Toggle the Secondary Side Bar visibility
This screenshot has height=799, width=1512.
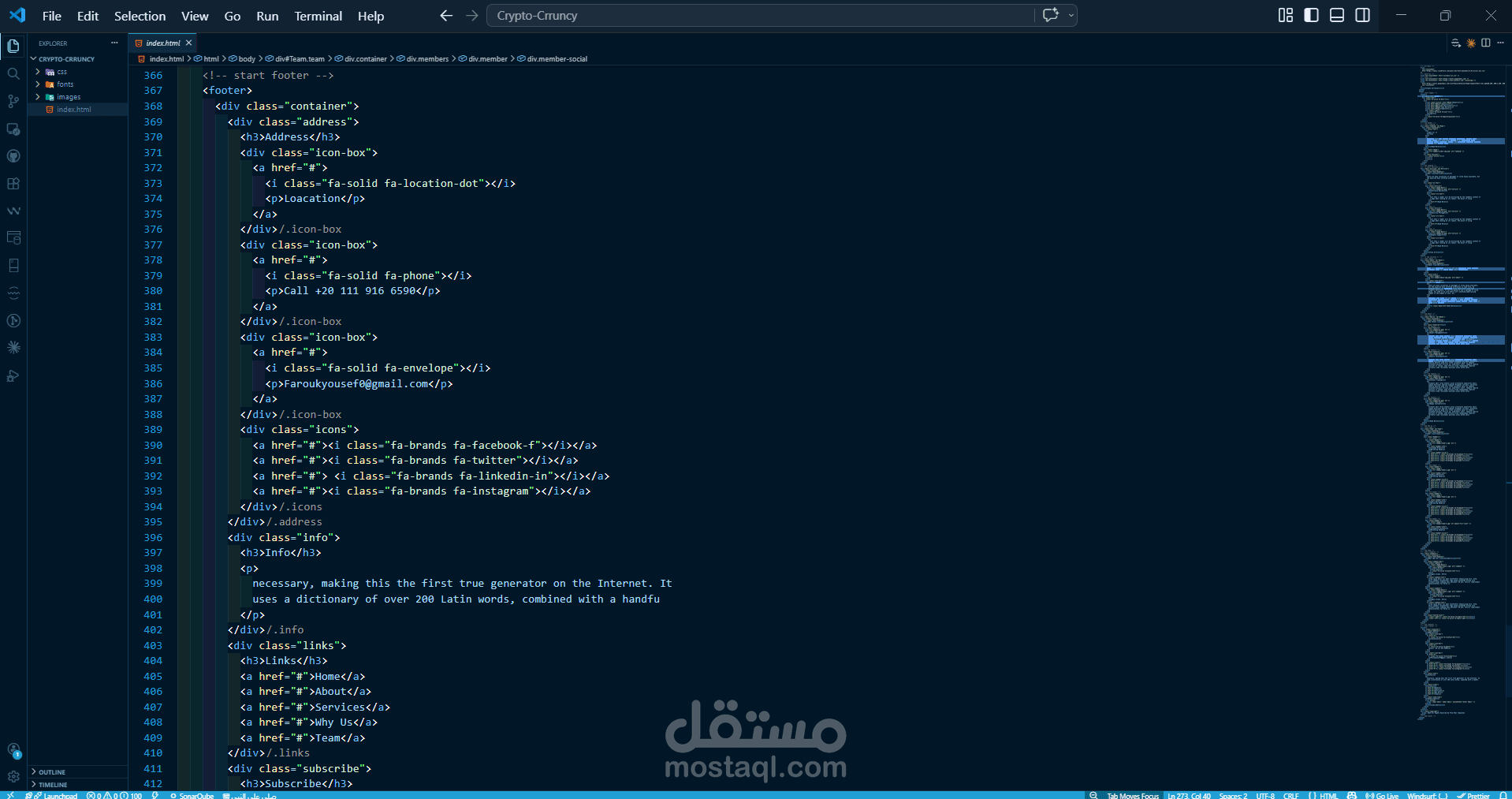point(1362,15)
